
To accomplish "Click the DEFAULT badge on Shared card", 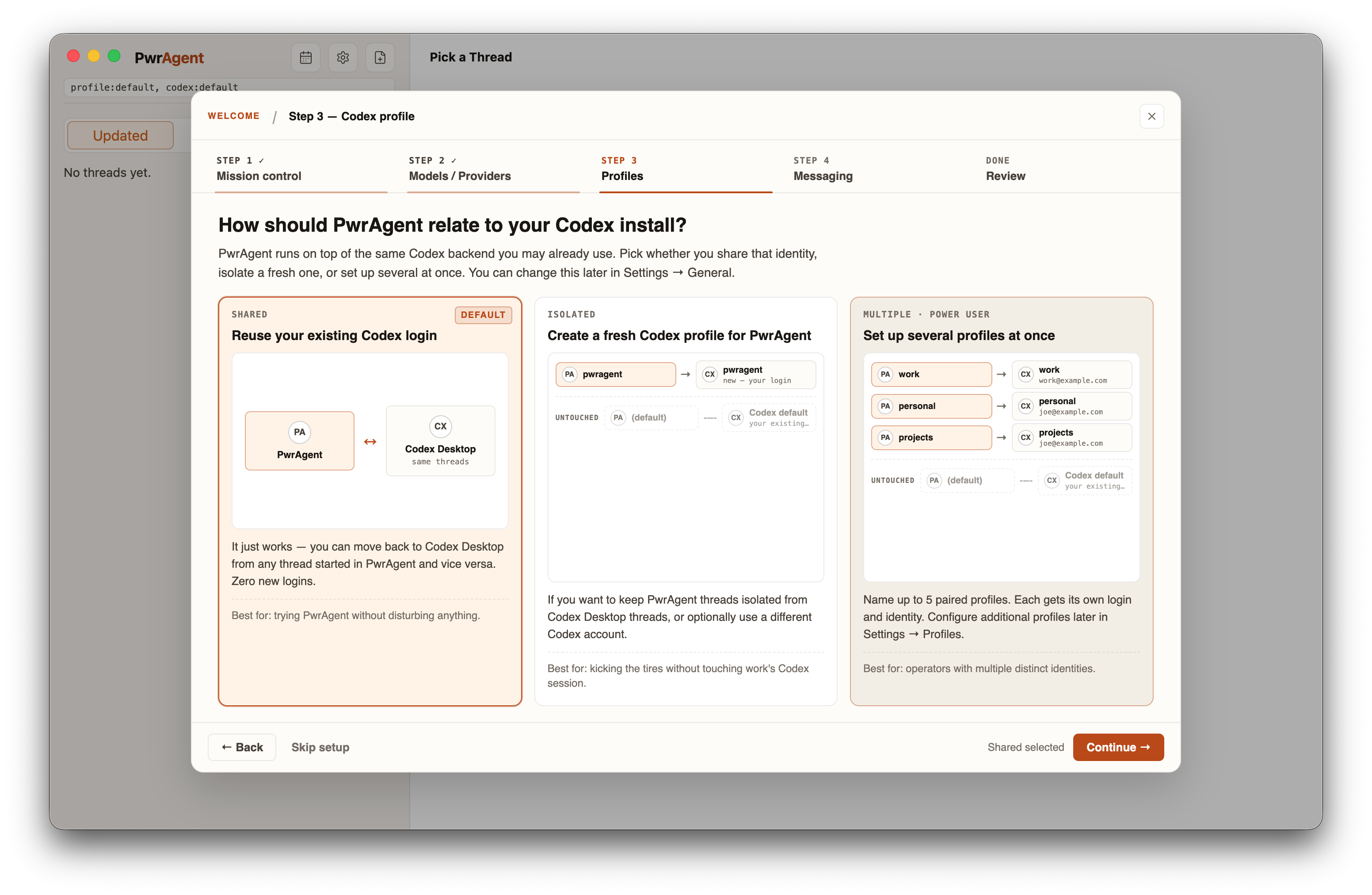I will (483, 315).
